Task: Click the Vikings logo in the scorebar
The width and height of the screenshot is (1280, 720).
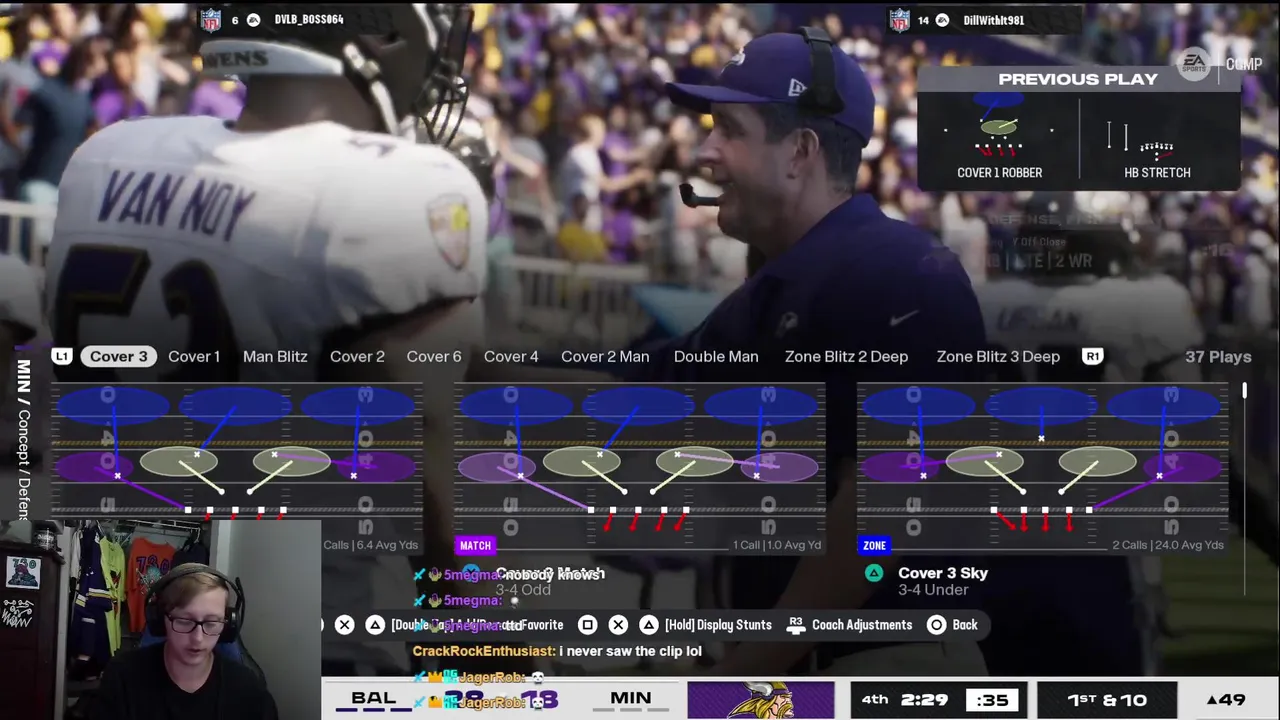Action: tap(760, 700)
